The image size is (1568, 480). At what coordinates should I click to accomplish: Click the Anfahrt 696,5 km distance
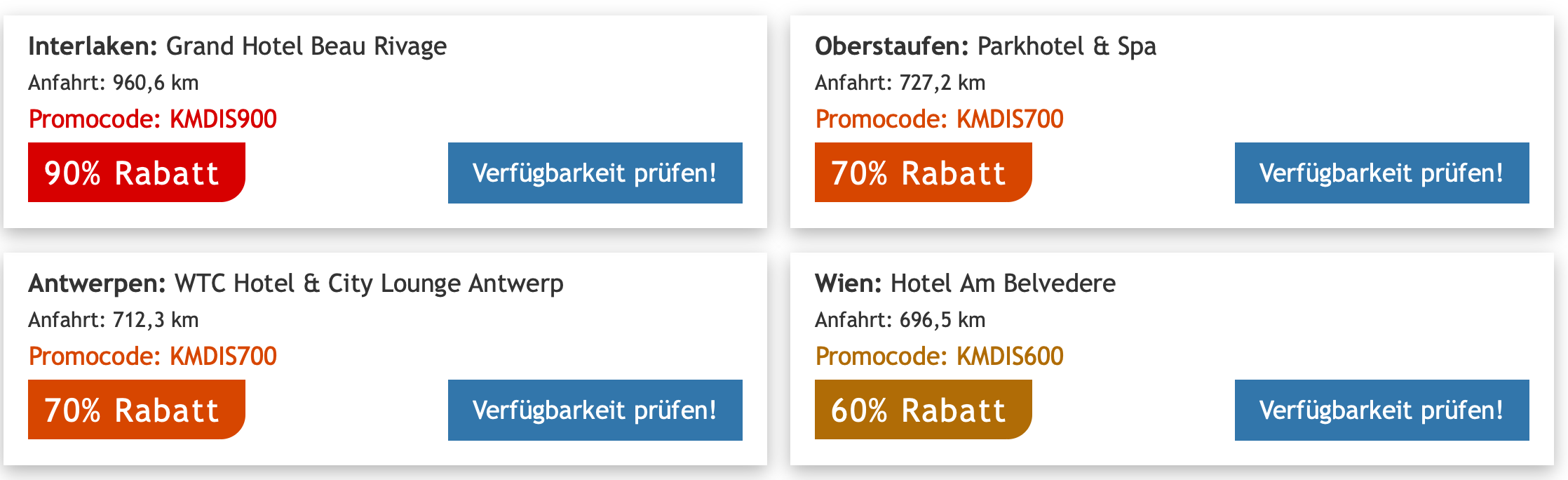[x=900, y=320]
